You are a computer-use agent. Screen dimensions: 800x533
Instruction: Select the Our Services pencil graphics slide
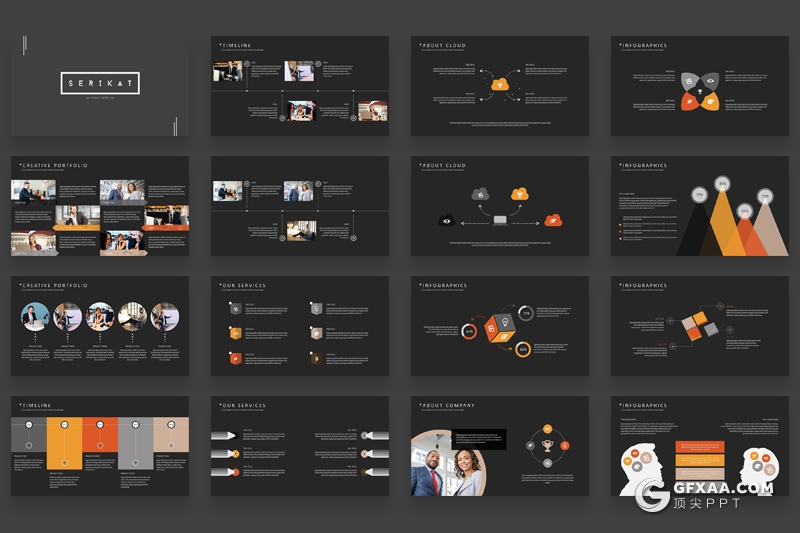click(299, 446)
